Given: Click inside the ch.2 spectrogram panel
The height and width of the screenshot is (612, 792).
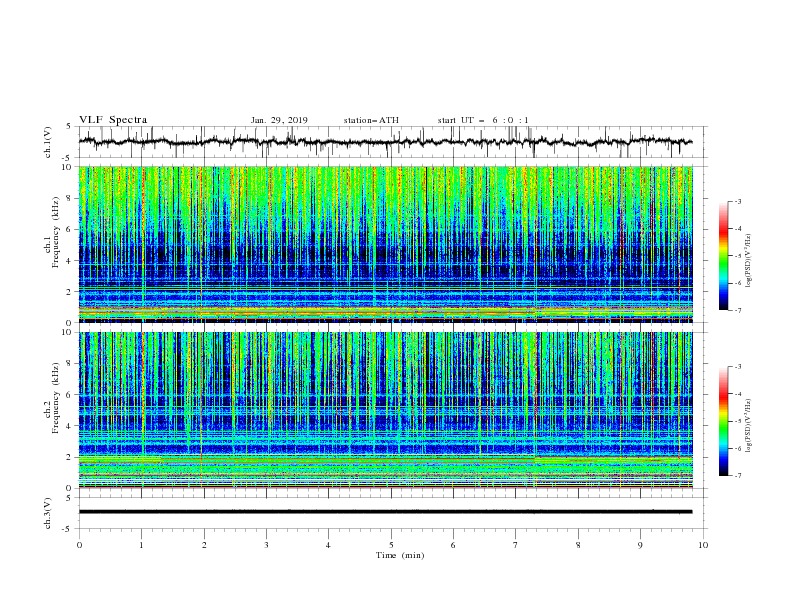Looking at the screenshot, I should tap(386, 410).
